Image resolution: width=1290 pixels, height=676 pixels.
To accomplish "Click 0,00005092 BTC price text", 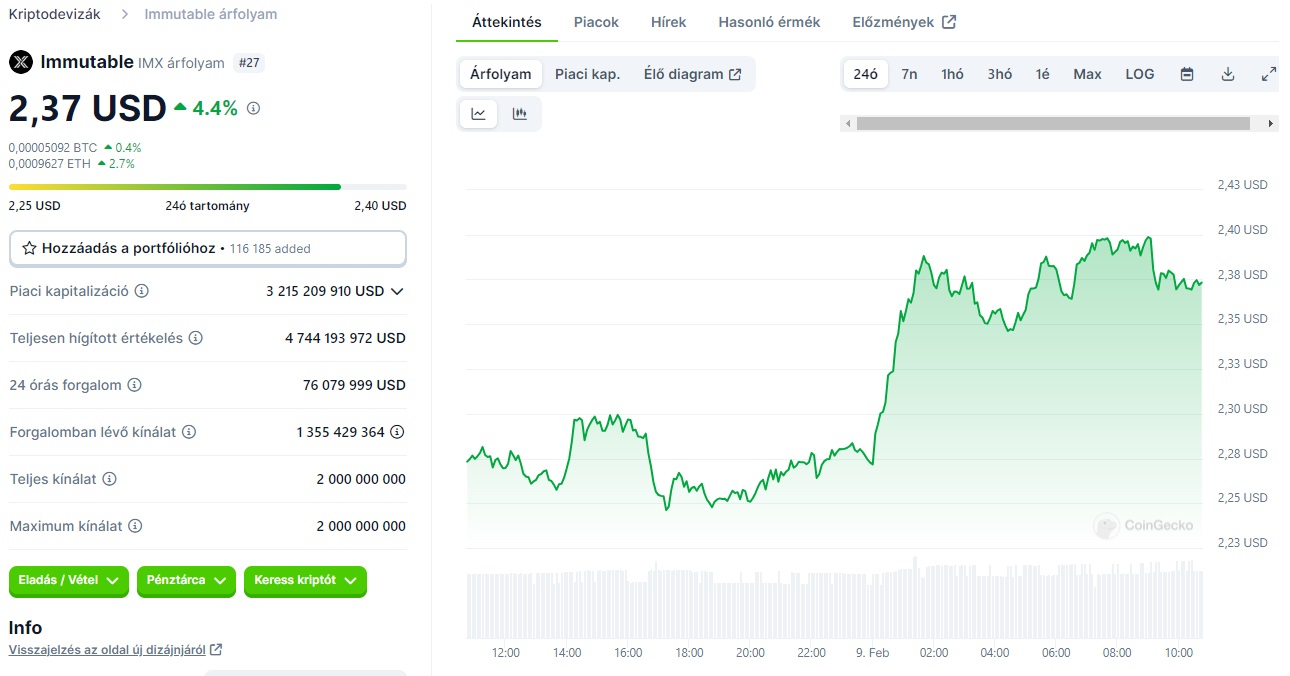I will tap(53, 147).
